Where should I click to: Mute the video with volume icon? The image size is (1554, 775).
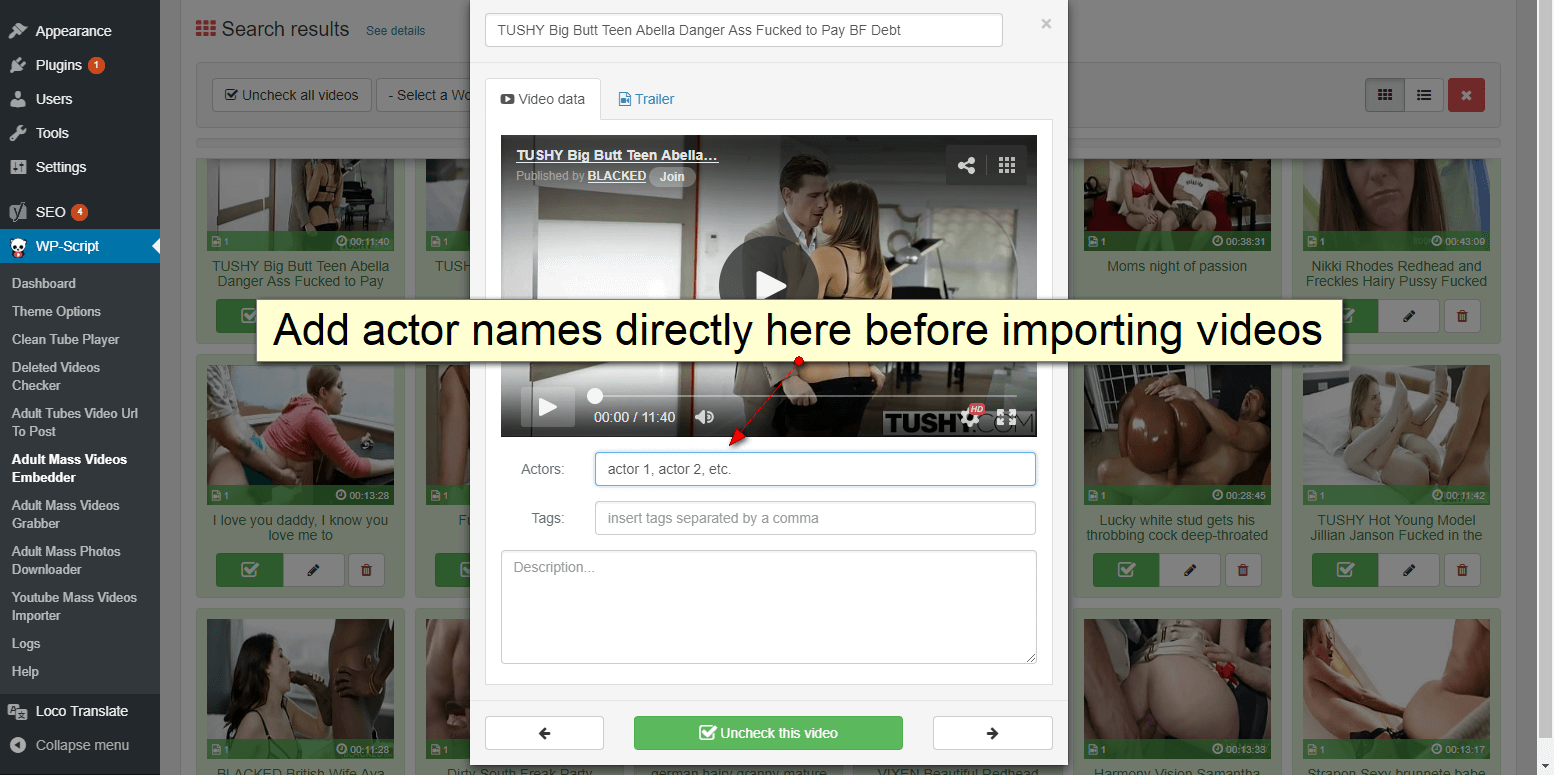(x=705, y=417)
